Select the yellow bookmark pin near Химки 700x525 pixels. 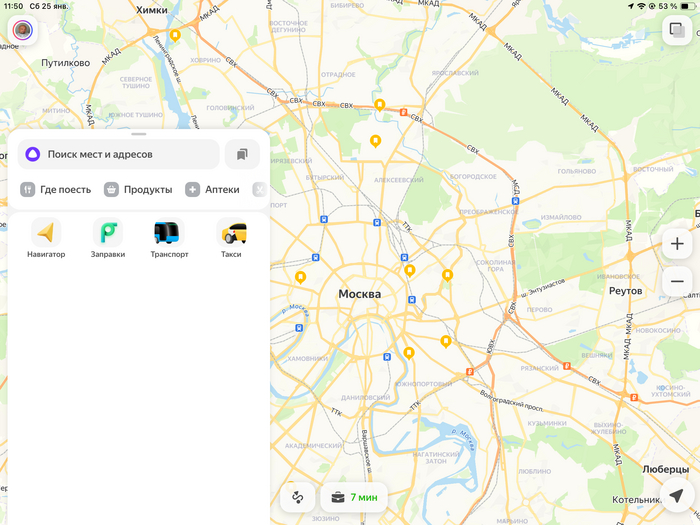coord(175,35)
